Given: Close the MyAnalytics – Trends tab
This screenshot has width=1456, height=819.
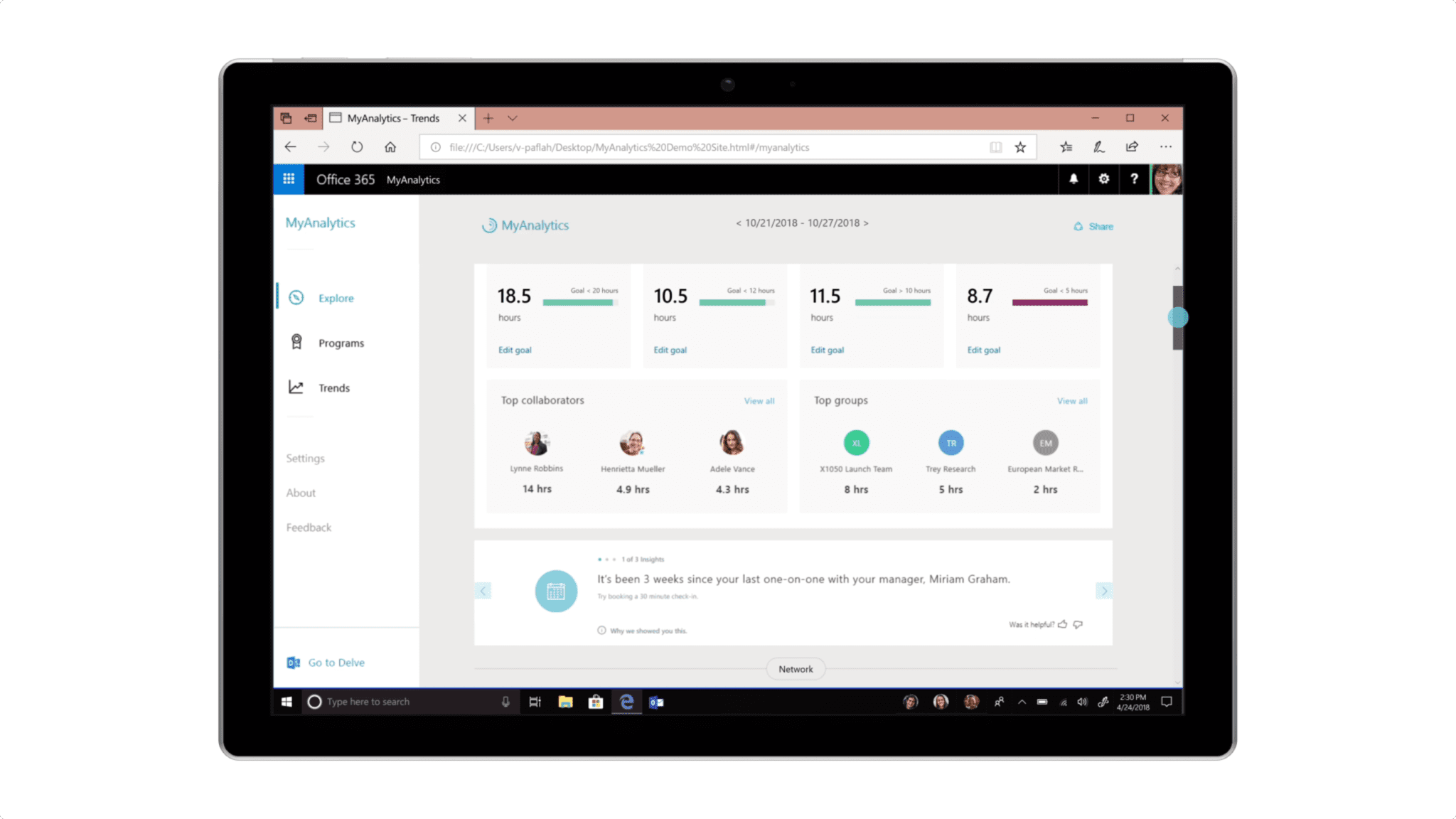Looking at the screenshot, I should (462, 118).
